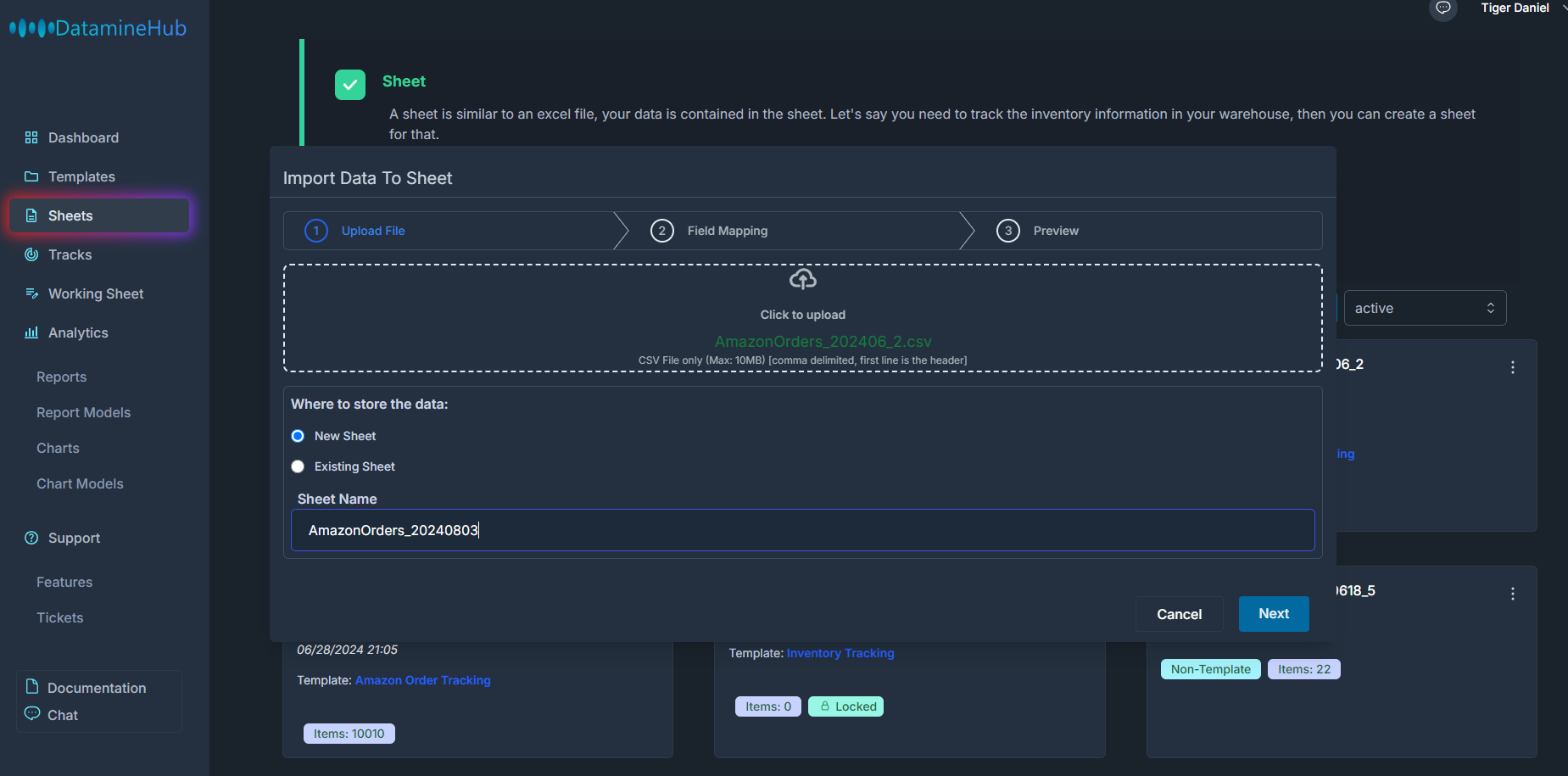This screenshot has height=776, width=1568.
Task: Click the Non-Template badge
Action: click(1211, 669)
